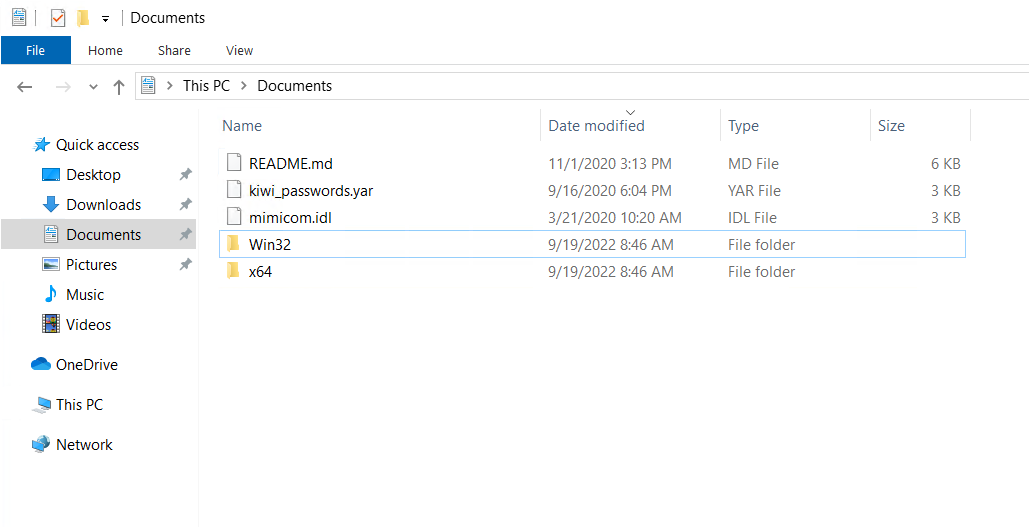1029x527 pixels.
Task: Click the pin icon next to Desktop
Action: coord(186,175)
